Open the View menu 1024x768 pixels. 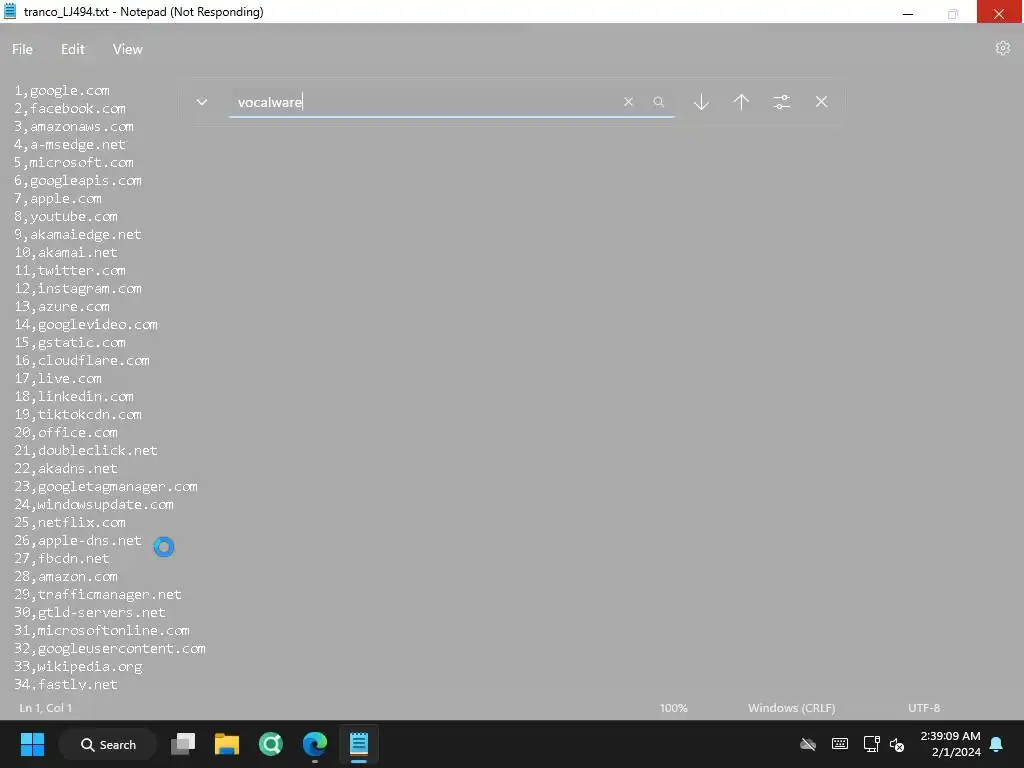coord(127,49)
